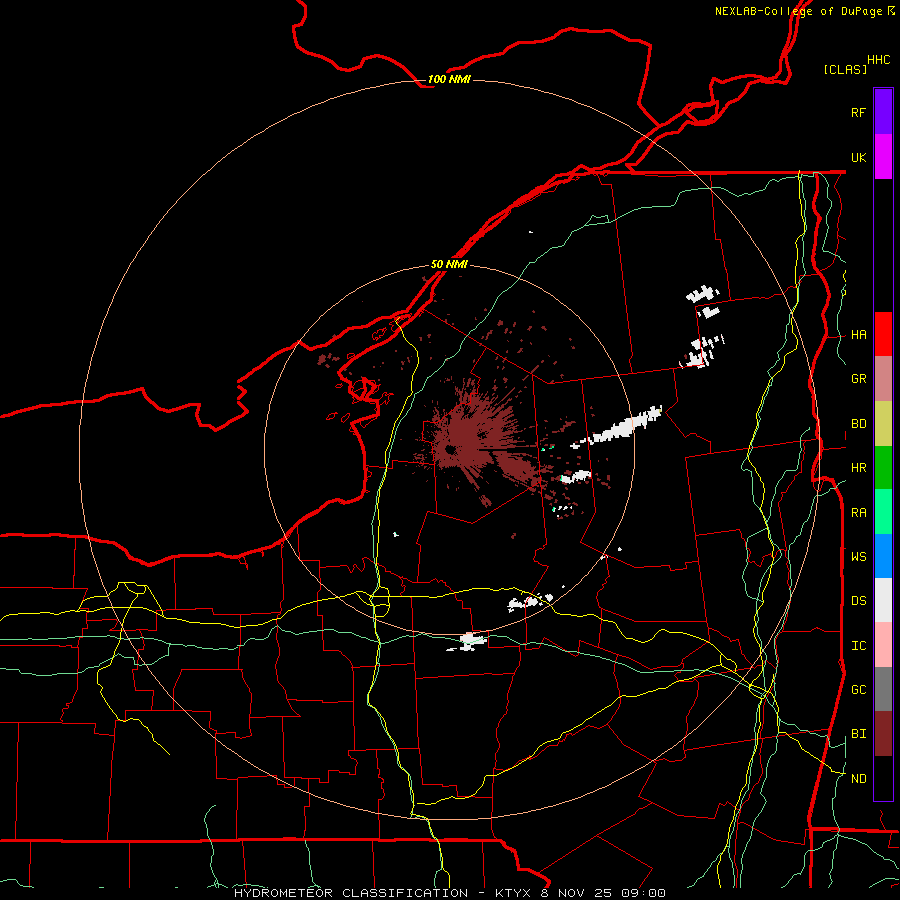This screenshot has height=900, width=900.
Task: Click the 50 NMI range ring label
Action: pos(449,264)
